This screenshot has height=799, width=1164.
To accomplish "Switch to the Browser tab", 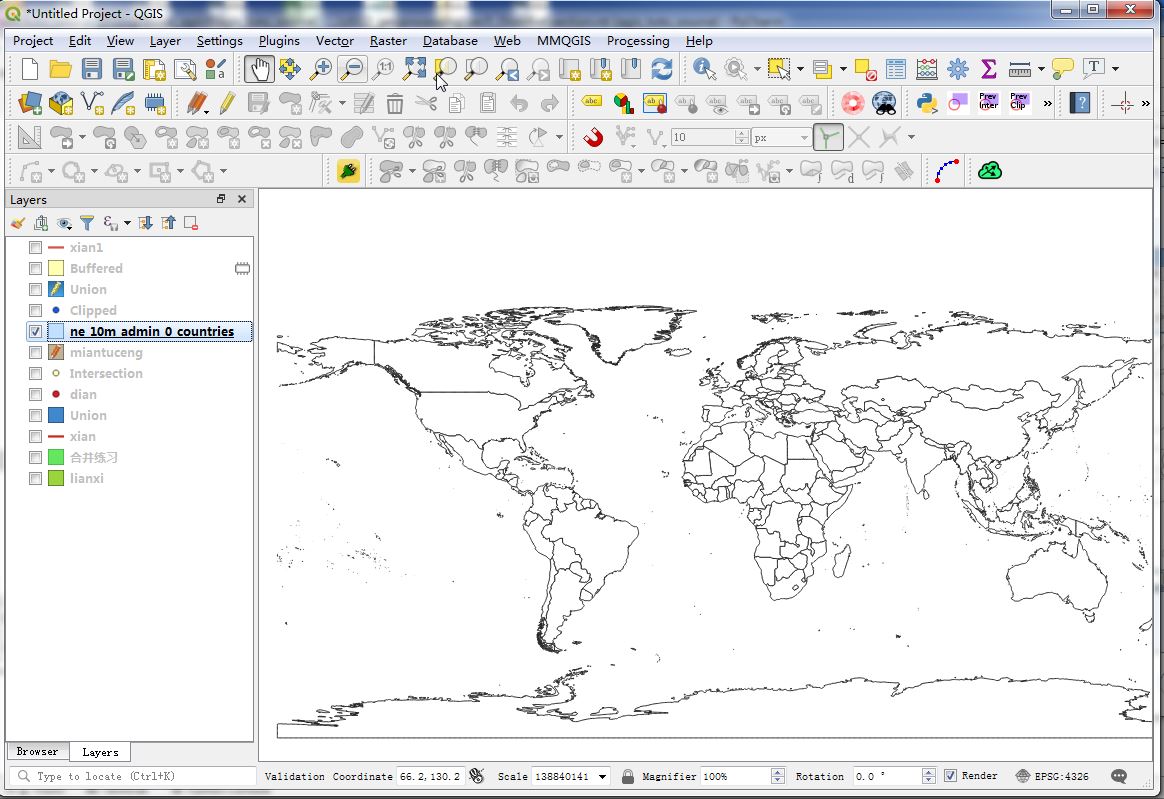I will pos(37,751).
